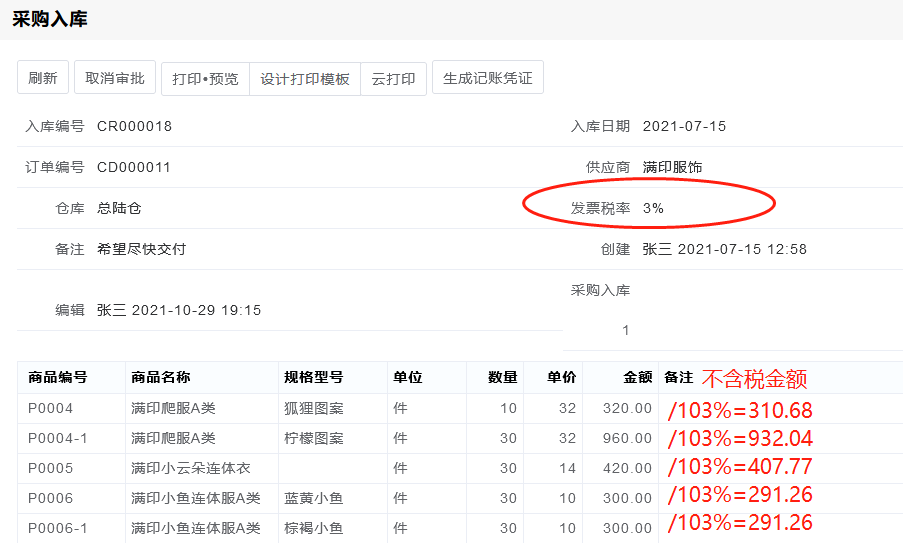The height and width of the screenshot is (543, 903).
Task: Click the 刷新 refresh button
Action: point(43,78)
